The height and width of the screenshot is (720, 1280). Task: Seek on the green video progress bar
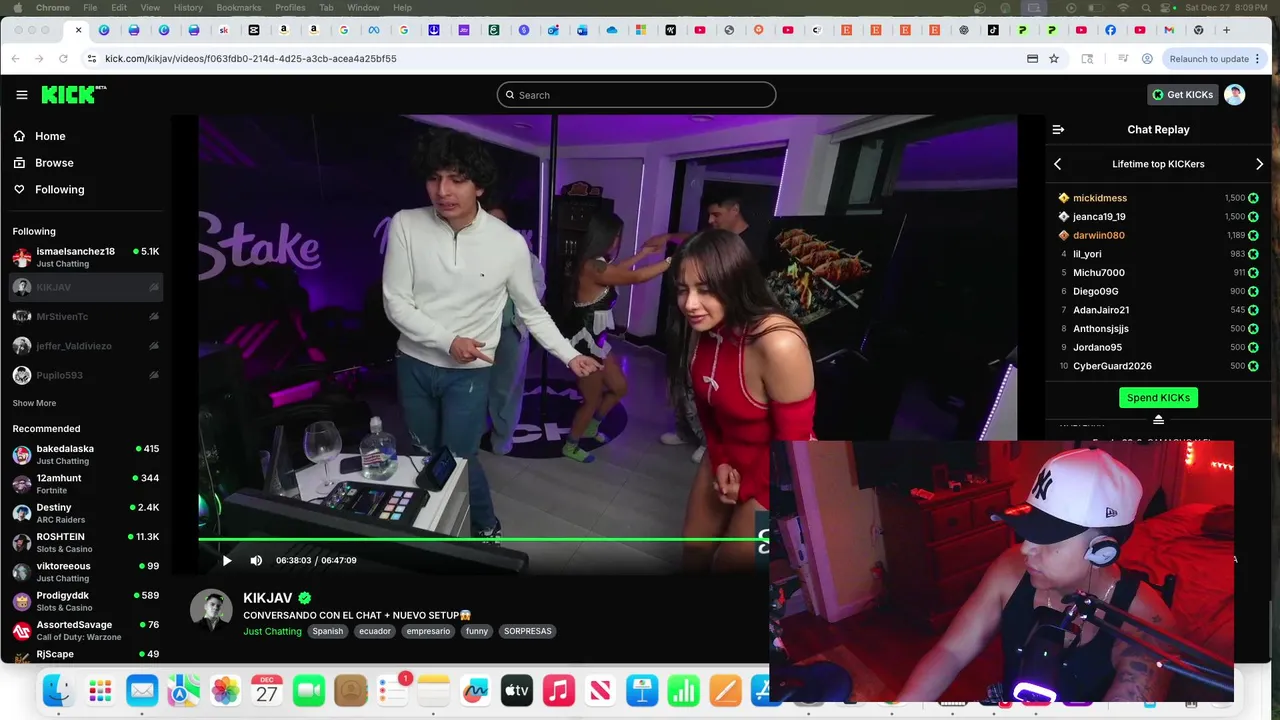(x=483, y=539)
